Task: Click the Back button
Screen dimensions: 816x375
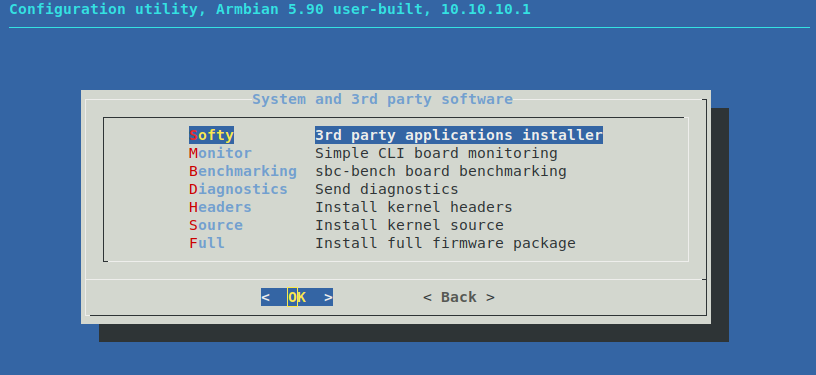Action: click(459, 298)
